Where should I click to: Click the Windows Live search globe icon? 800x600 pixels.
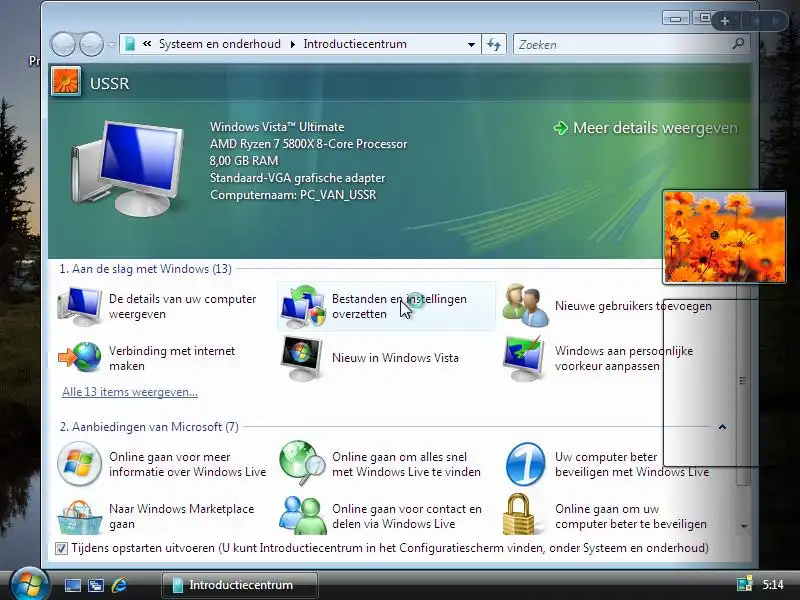point(302,463)
